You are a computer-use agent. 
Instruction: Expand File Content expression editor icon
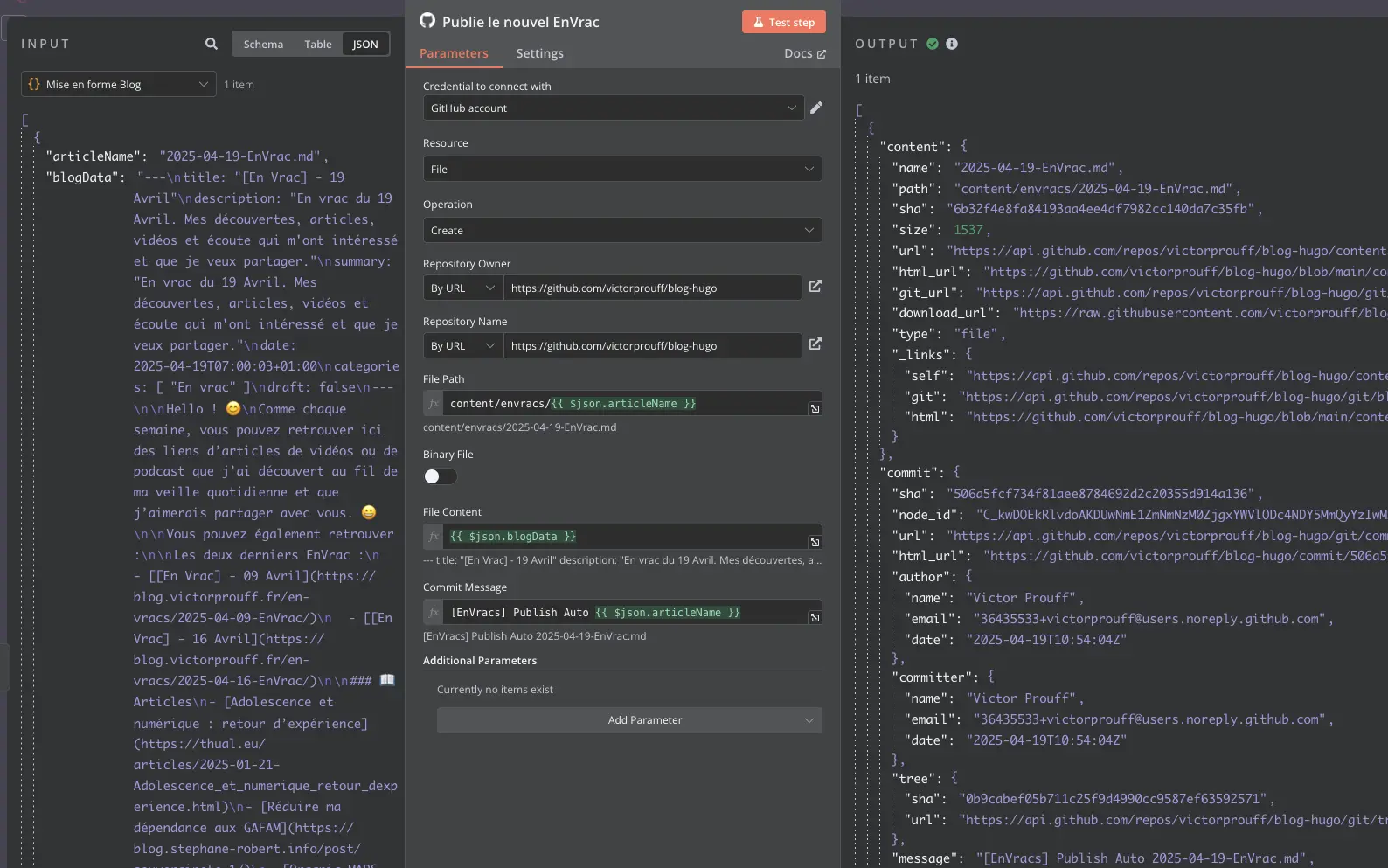pyautogui.click(x=815, y=542)
